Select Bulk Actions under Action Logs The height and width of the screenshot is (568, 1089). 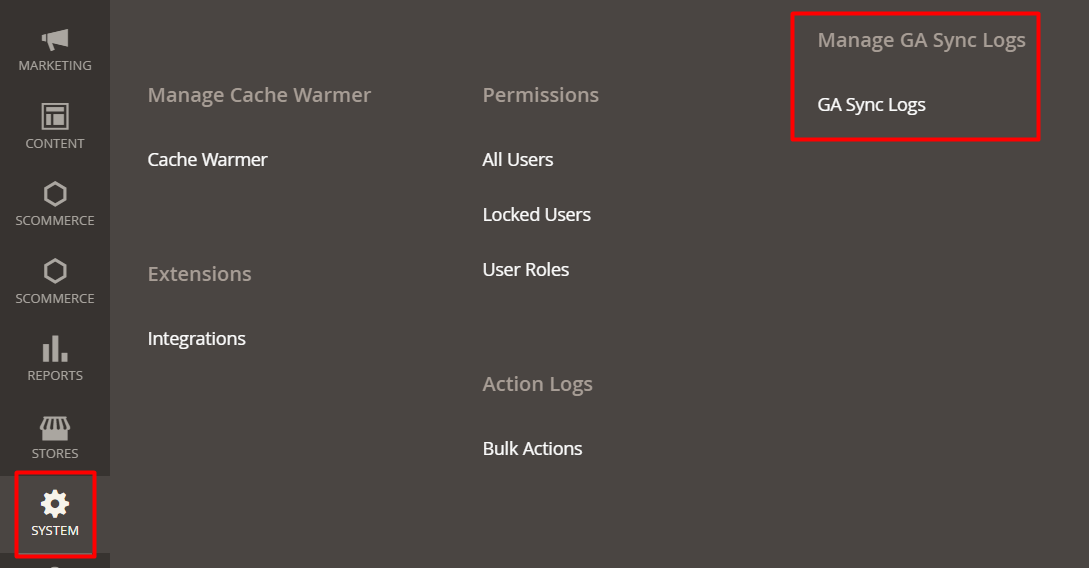pos(532,449)
